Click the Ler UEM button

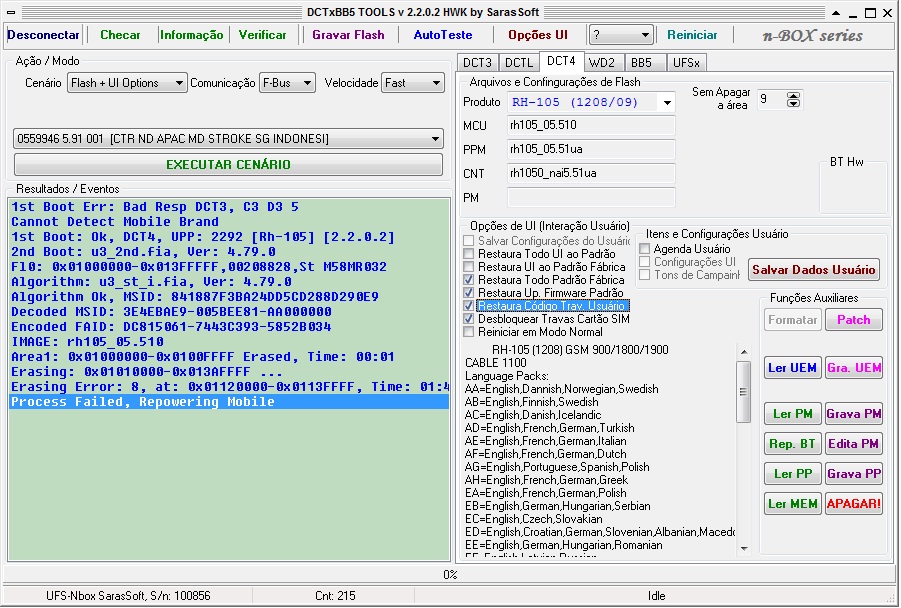792,368
